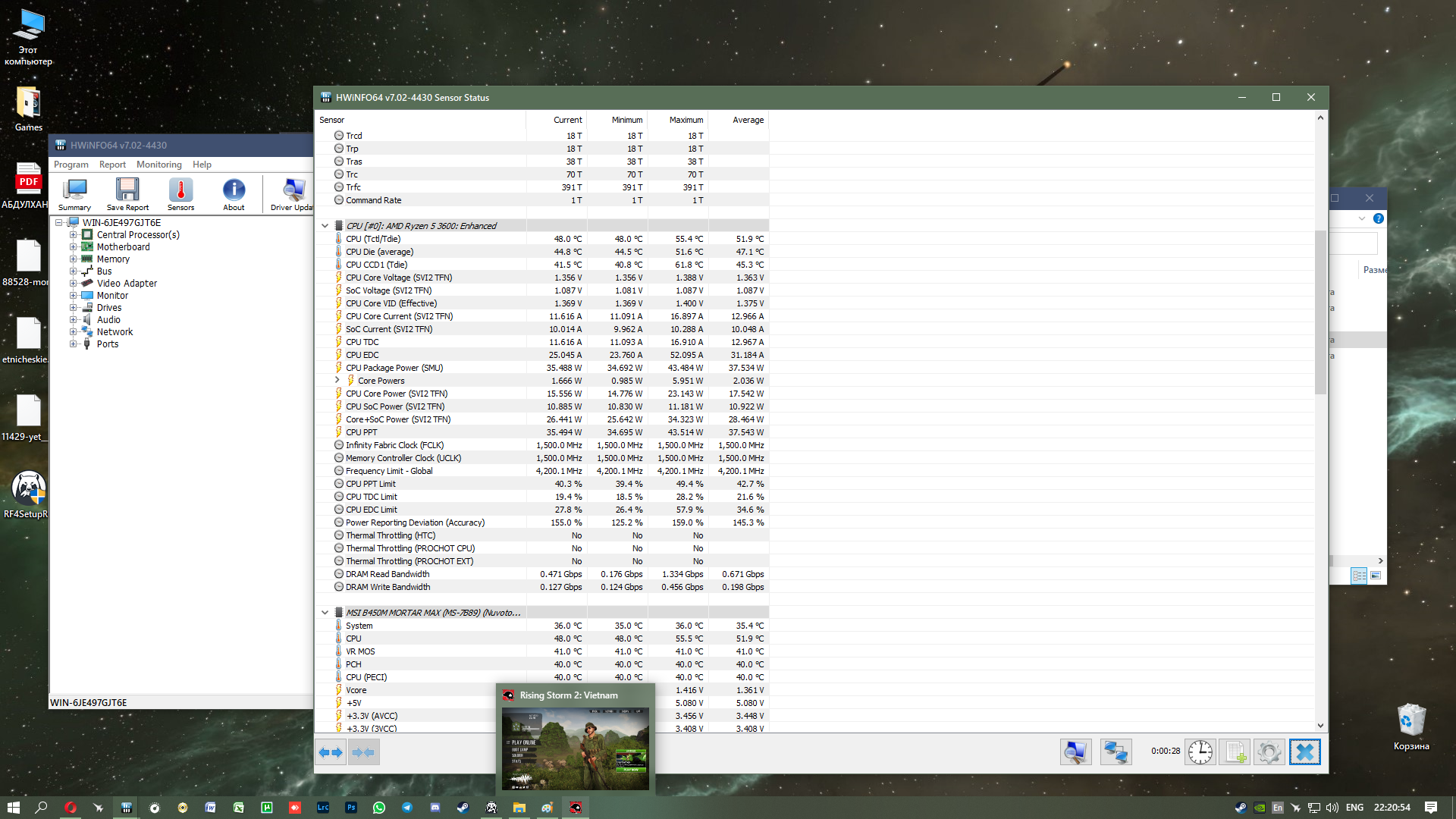This screenshot has width=1456, height=819.
Task: Collapse the MSI B450M MORTAR MAX group
Action: click(325, 613)
